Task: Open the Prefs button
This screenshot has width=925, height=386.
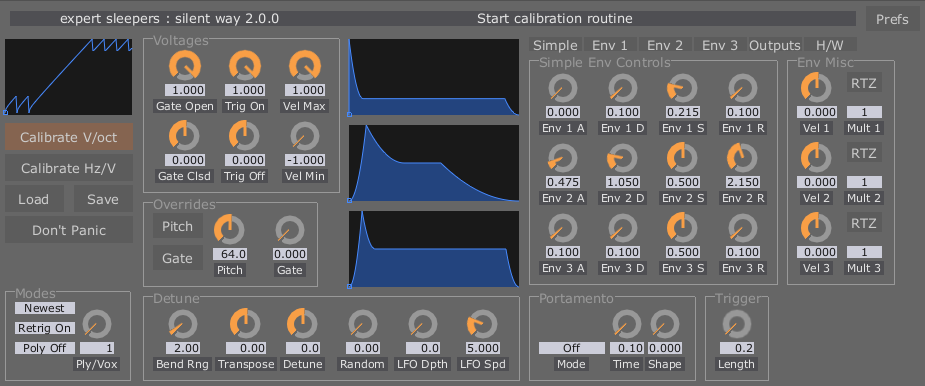Action: 892,19
